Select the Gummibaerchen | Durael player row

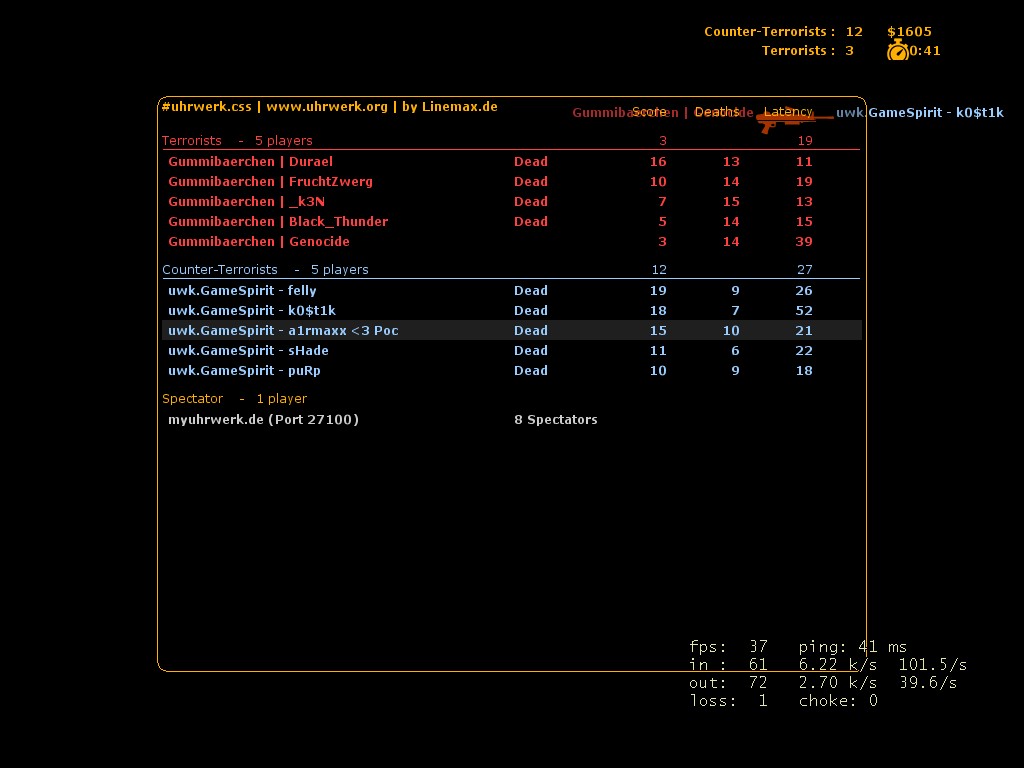click(x=250, y=161)
